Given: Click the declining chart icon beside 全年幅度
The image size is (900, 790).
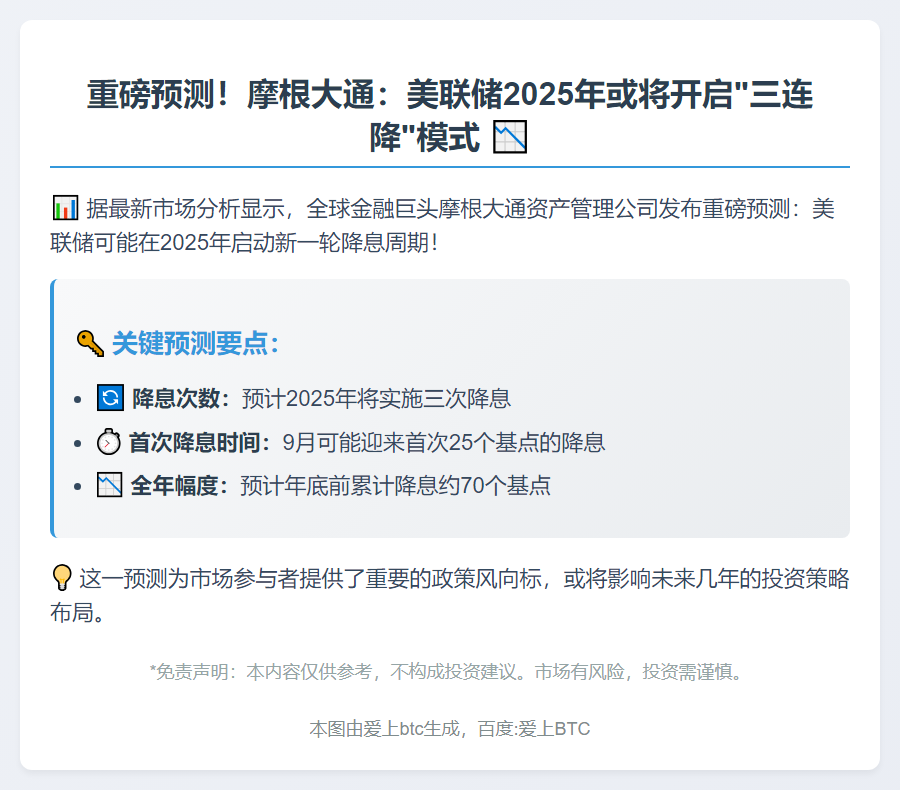Looking at the screenshot, I should [x=110, y=486].
